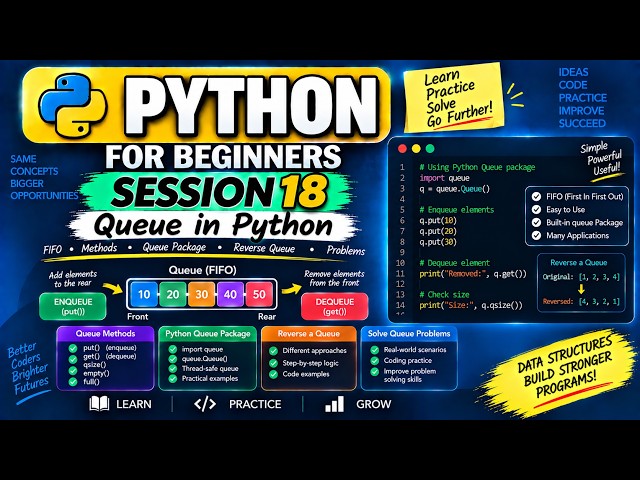This screenshot has width=640, height=480.
Task: Click the check icon next to import queue
Action: point(173,349)
